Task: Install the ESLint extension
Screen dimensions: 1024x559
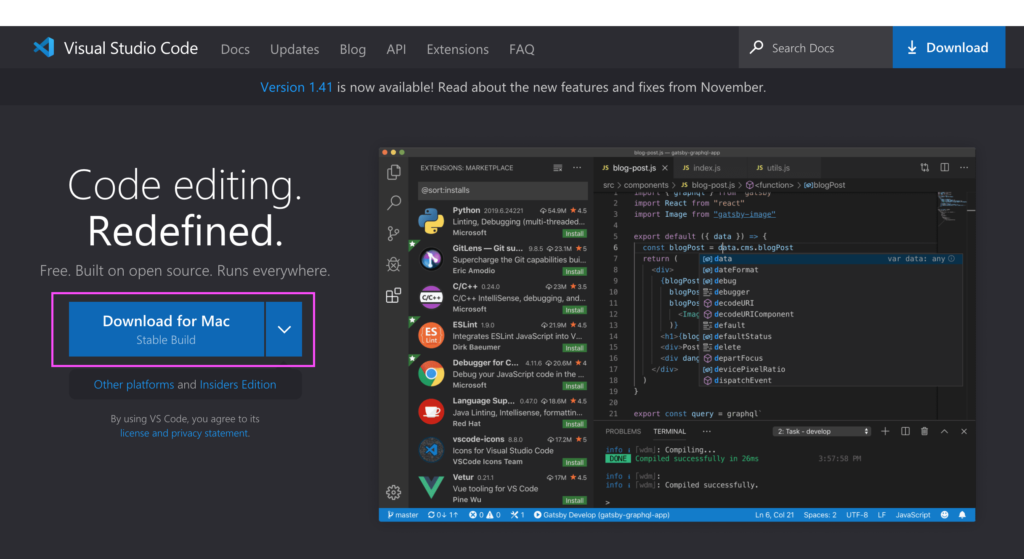Action: (575, 348)
